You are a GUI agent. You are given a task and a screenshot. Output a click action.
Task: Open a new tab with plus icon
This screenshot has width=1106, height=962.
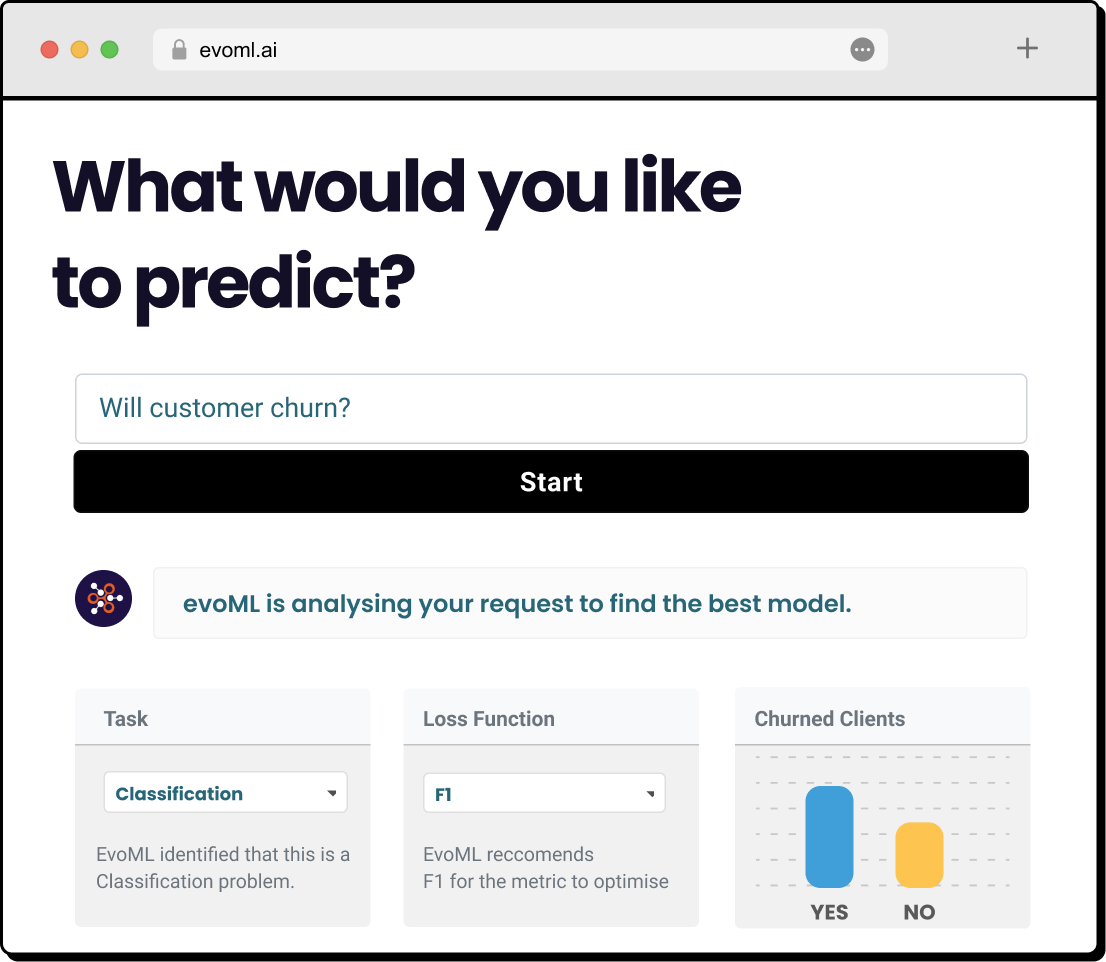coord(1027,48)
